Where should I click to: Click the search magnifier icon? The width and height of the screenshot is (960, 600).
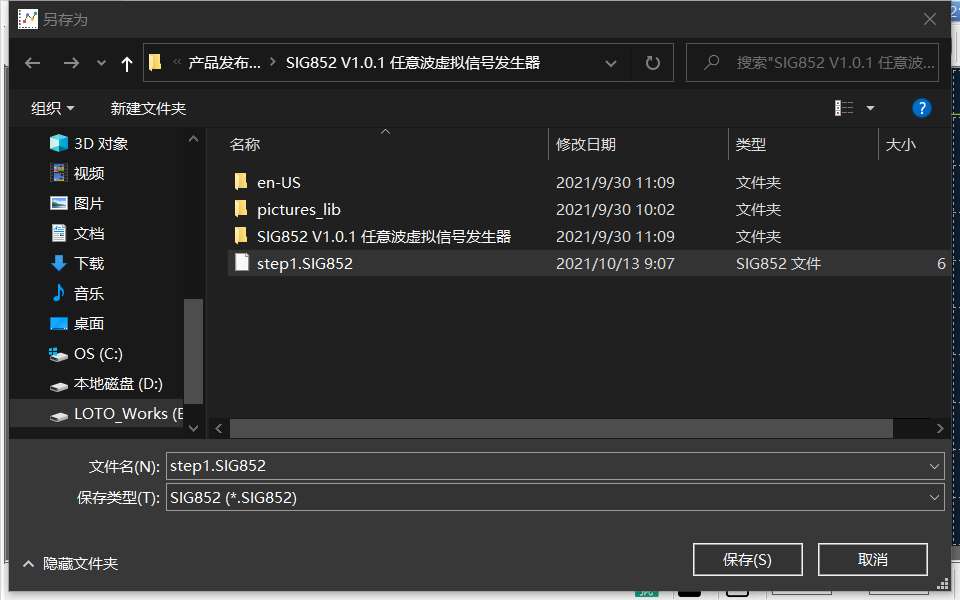[x=711, y=62]
